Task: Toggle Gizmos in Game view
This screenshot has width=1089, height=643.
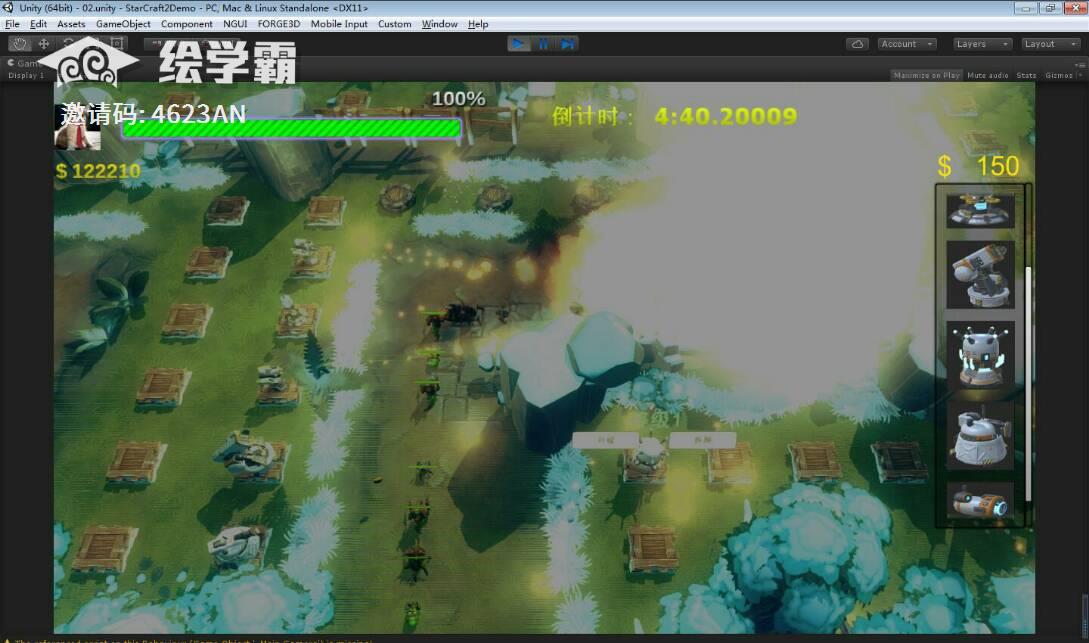Action: tap(1058, 75)
